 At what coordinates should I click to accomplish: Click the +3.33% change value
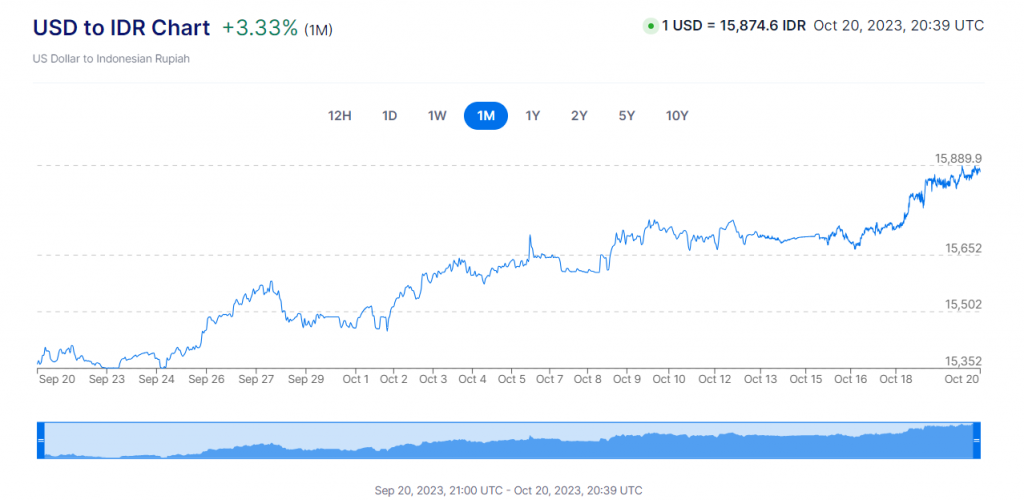click(260, 28)
